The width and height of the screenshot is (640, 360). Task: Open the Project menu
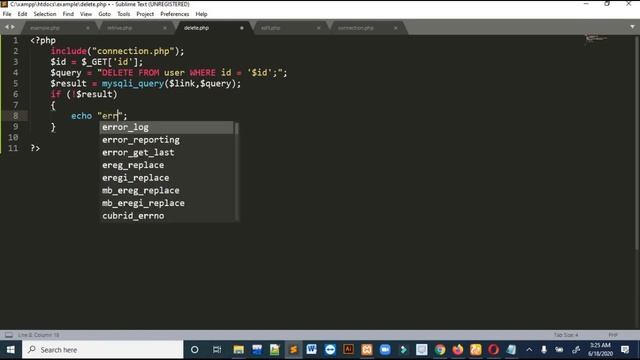point(145,14)
